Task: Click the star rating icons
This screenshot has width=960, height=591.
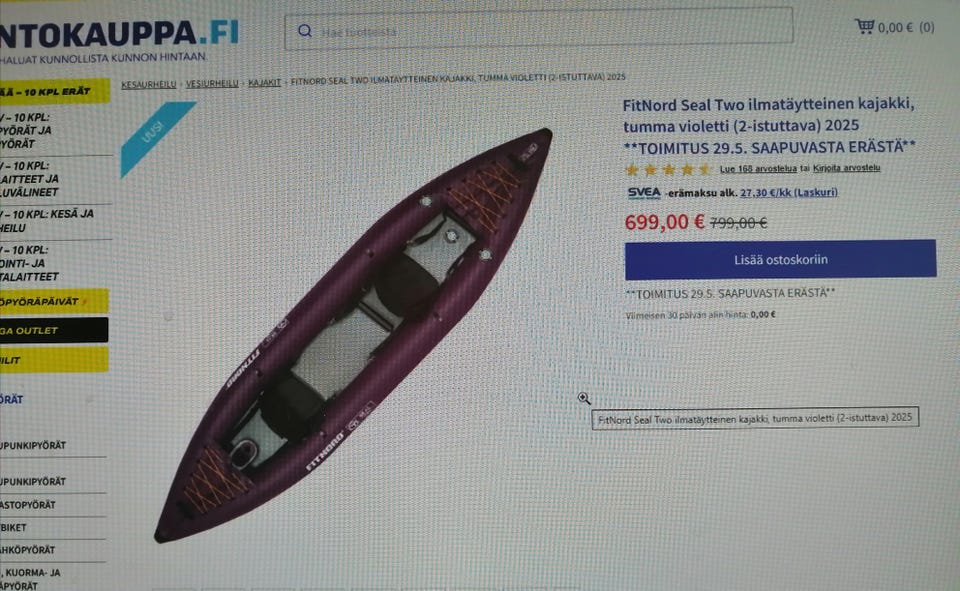Action: point(668,170)
